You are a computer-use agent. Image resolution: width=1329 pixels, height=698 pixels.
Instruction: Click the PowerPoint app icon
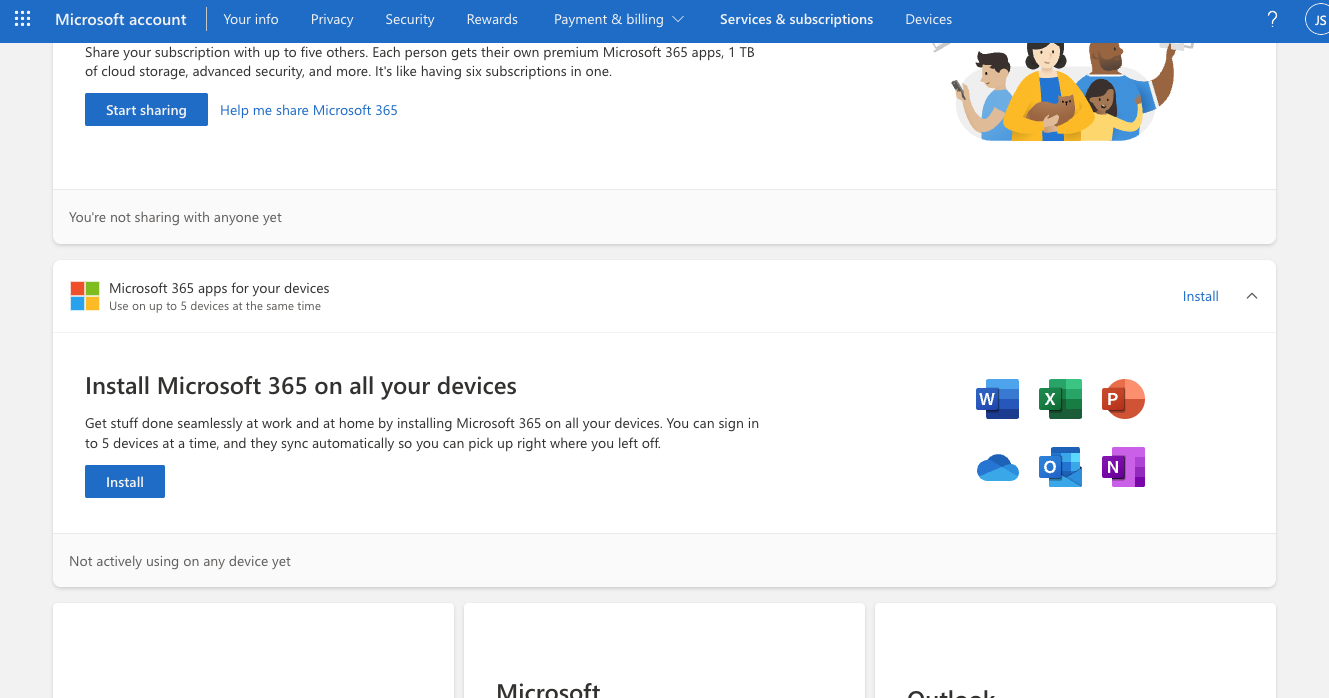pyautogui.click(x=1123, y=399)
